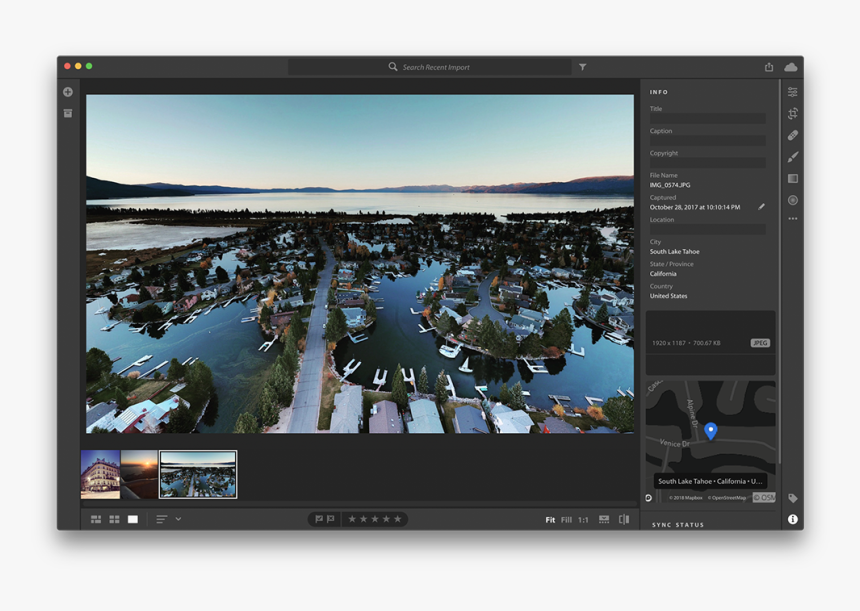860x611 pixels.
Task: Open the OpenStreetMap attribution link
Action: pos(727,498)
